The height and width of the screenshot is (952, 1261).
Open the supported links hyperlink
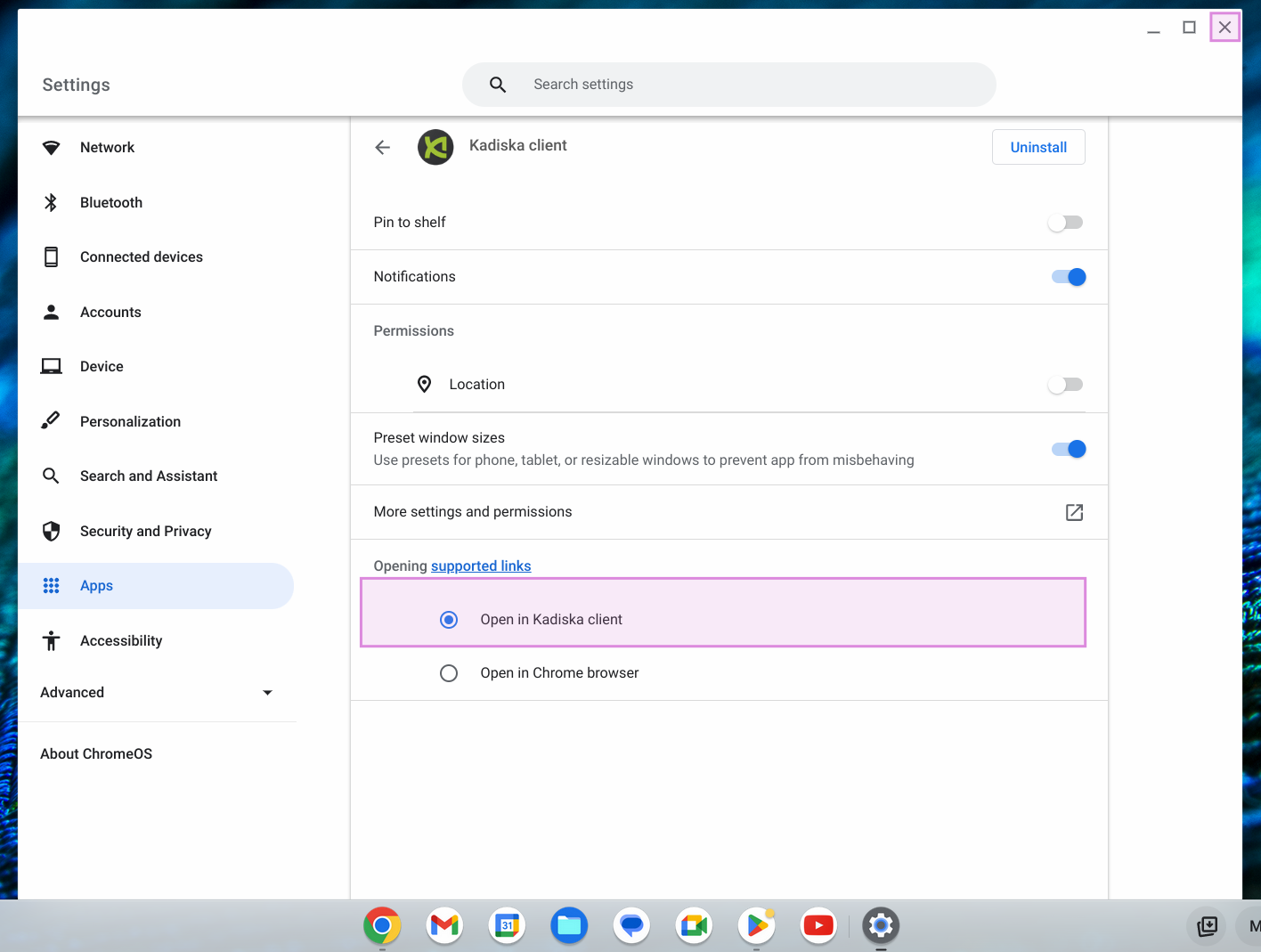[481, 566]
